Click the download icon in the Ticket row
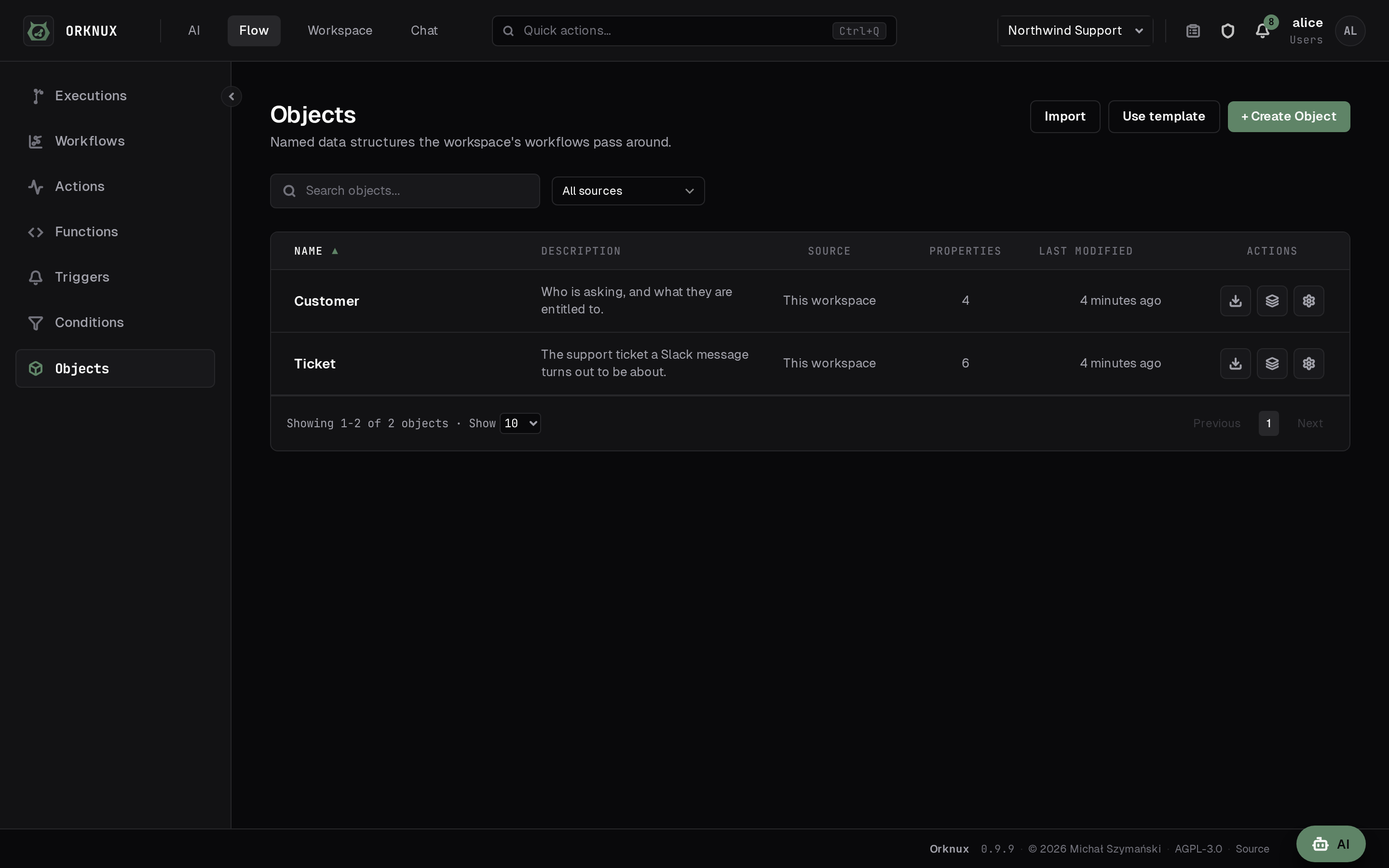The image size is (1389, 868). [1235, 364]
